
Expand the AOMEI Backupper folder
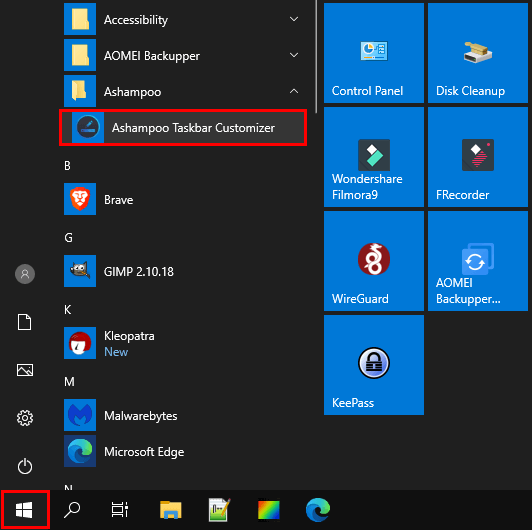click(183, 55)
